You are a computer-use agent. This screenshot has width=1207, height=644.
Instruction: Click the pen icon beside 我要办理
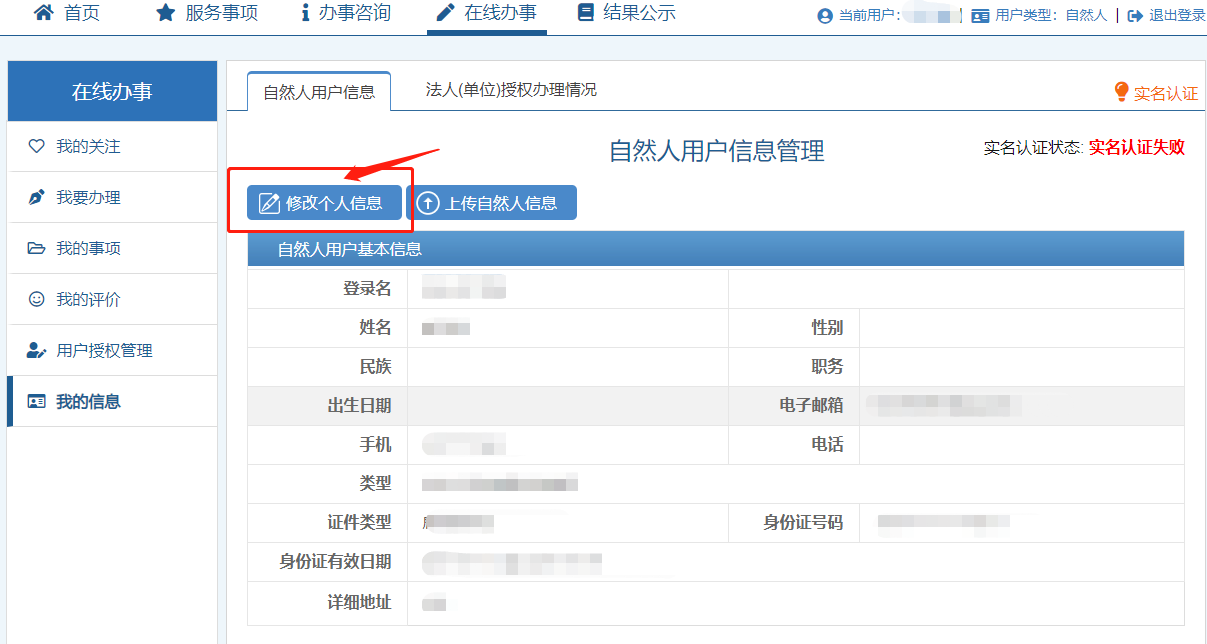(x=37, y=198)
